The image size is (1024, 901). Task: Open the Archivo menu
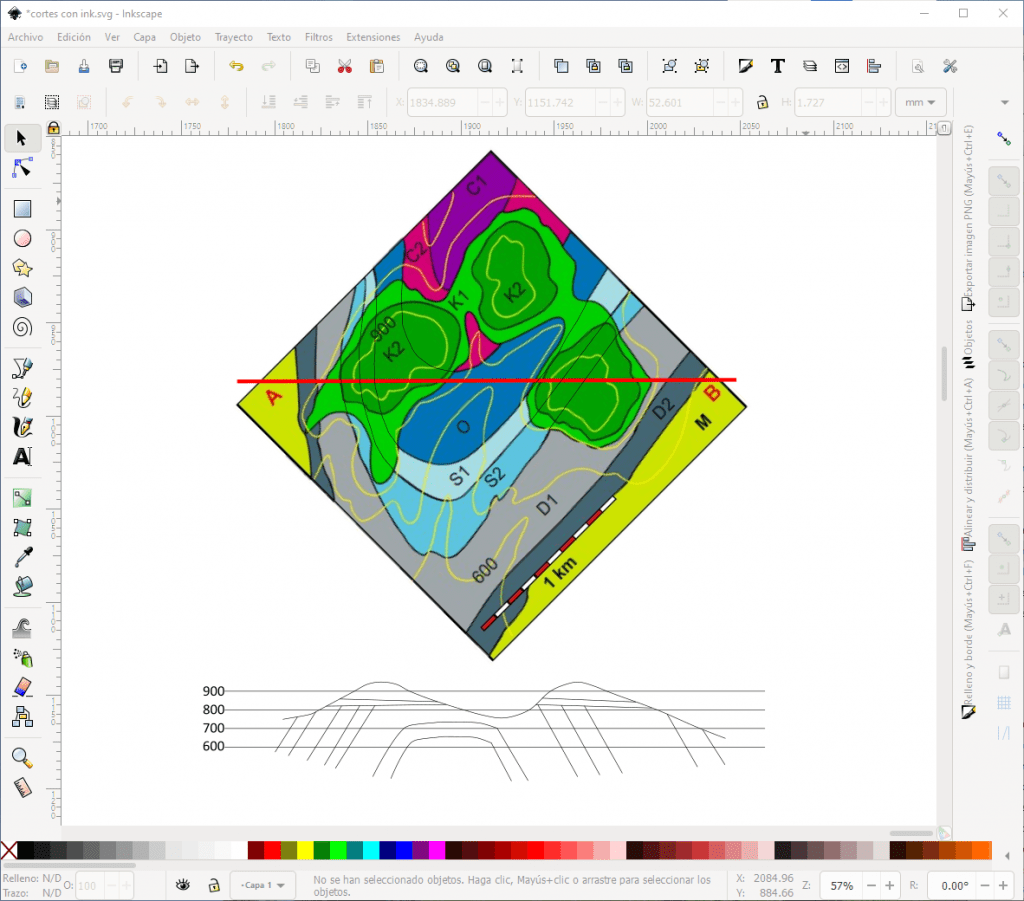[25, 37]
